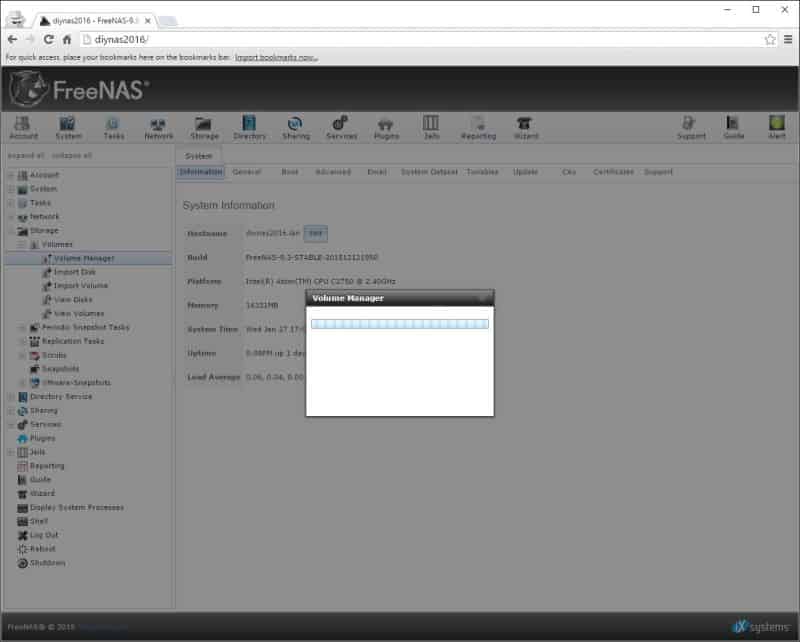Image resolution: width=800 pixels, height=642 pixels.
Task: Switch to the Advanced tab
Action: pos(333,172)
